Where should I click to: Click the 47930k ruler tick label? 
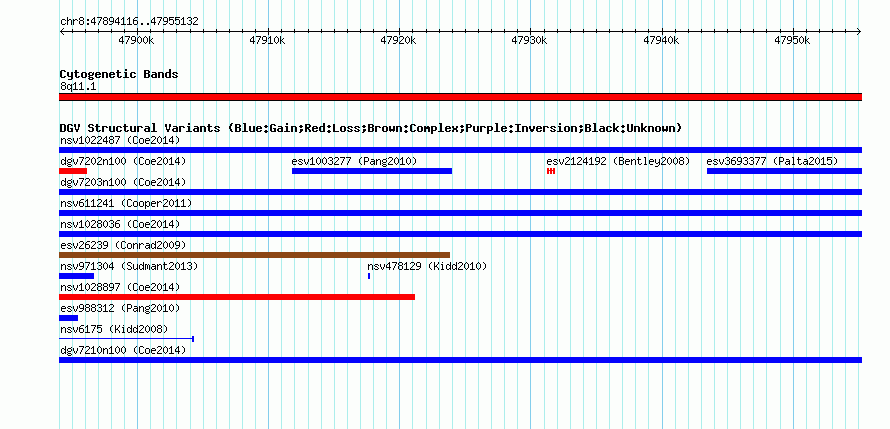tap(530, 40)
